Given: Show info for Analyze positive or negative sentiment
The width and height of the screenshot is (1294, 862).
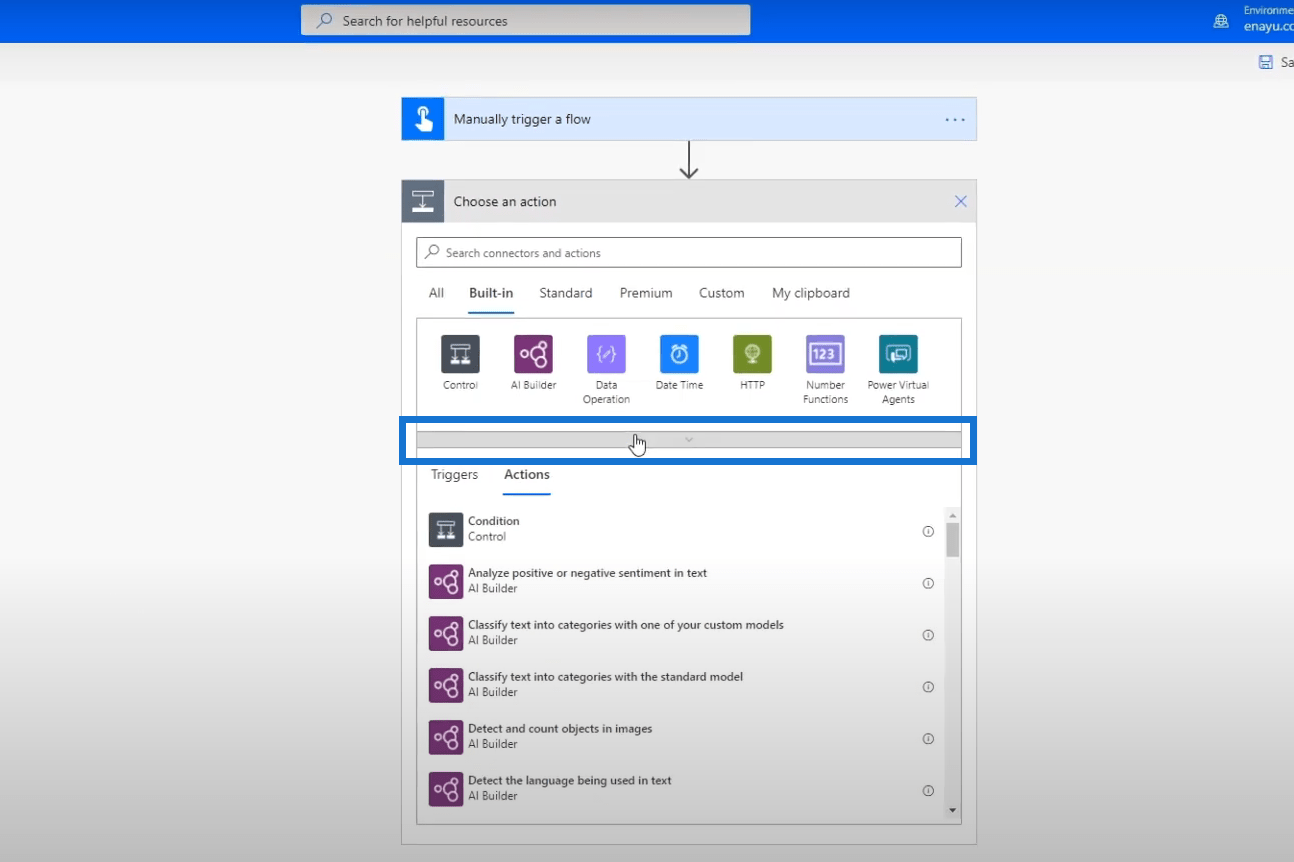Looking at the screenshot, I should coord(928,583).
